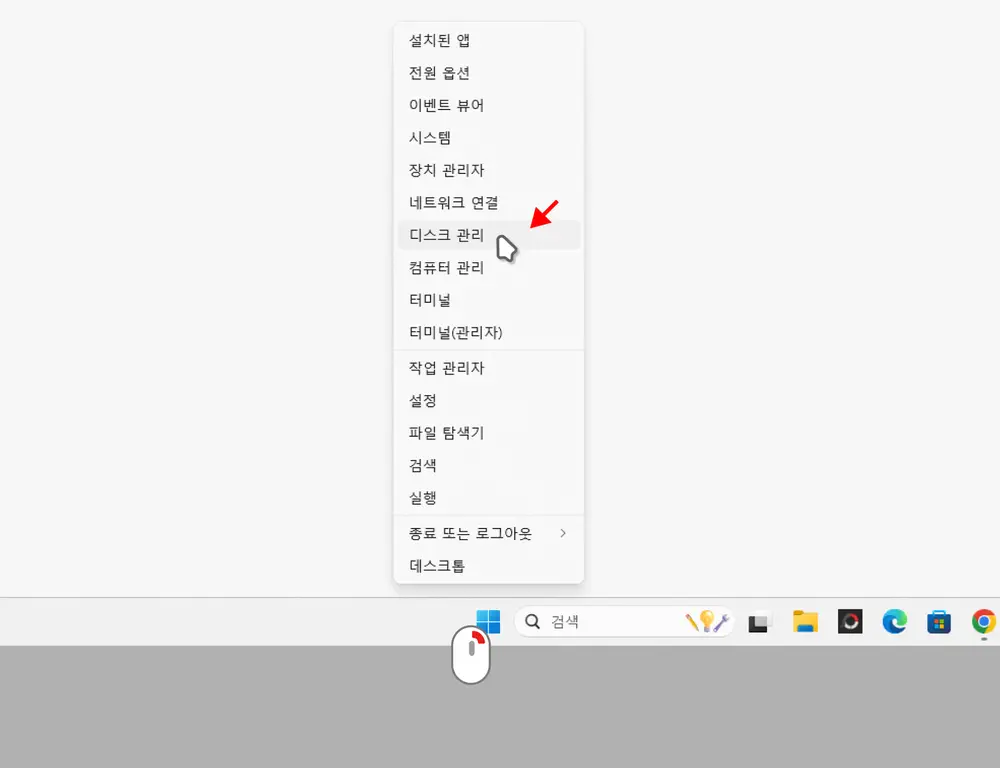Viewport: 1000px width, 768px height.
Task: Open 전원 옵션 from the menu
Action: (x=440, y=73)
